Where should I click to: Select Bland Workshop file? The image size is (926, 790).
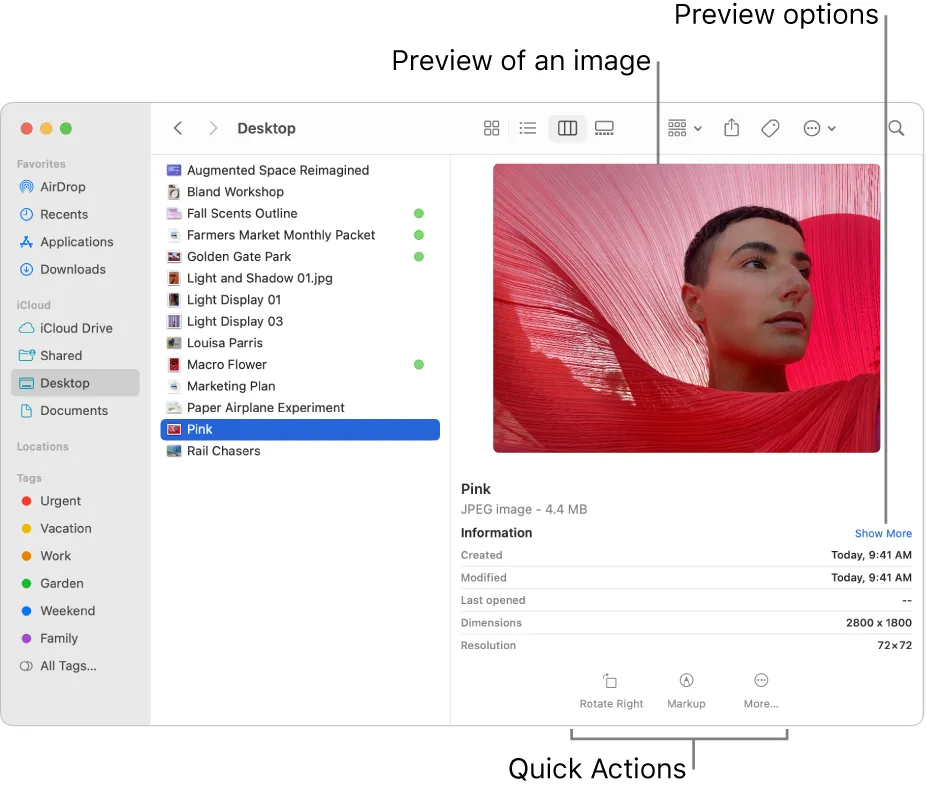[300, 192]
